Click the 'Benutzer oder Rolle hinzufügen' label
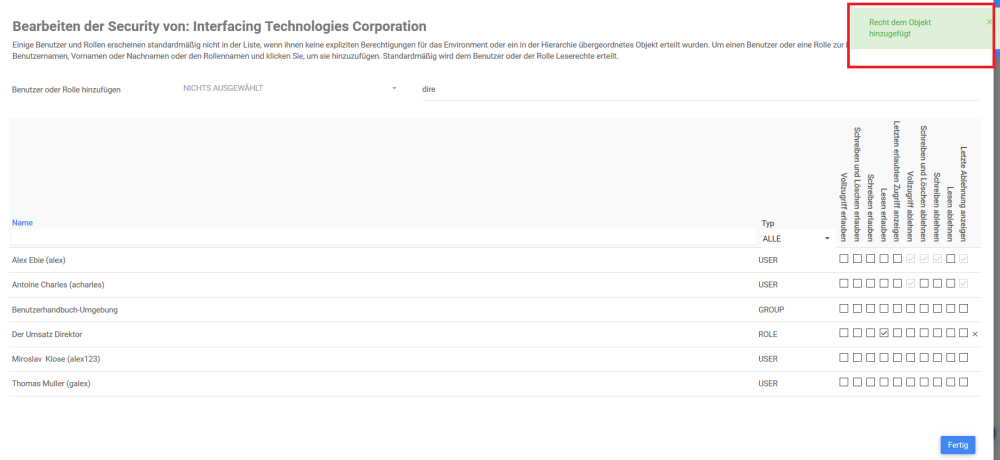 click(66, 90)
